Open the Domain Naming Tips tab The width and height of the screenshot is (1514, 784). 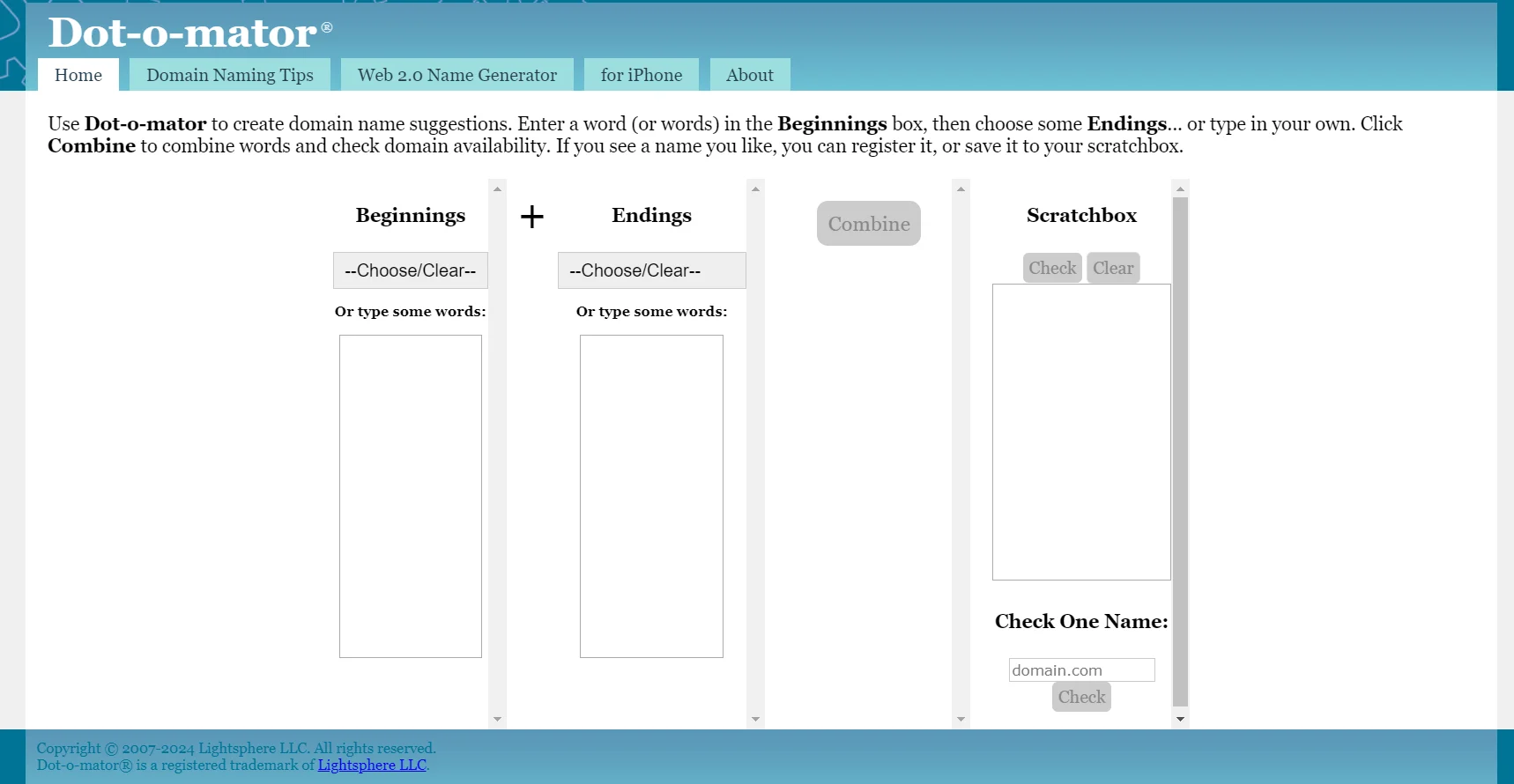click(229, 75)
